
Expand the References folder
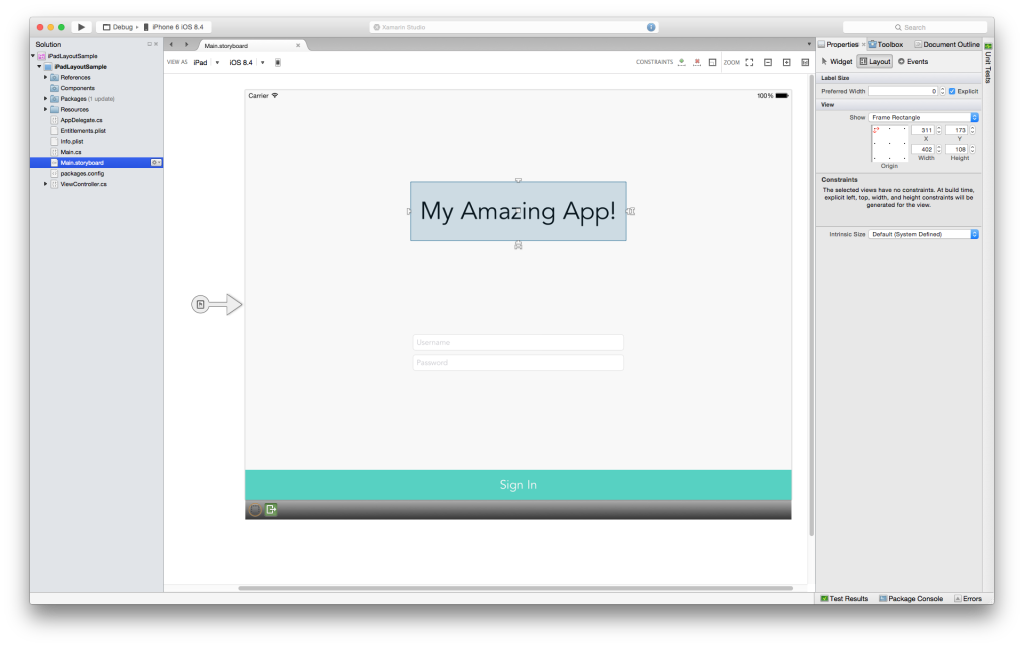click(x=46, y=77)
